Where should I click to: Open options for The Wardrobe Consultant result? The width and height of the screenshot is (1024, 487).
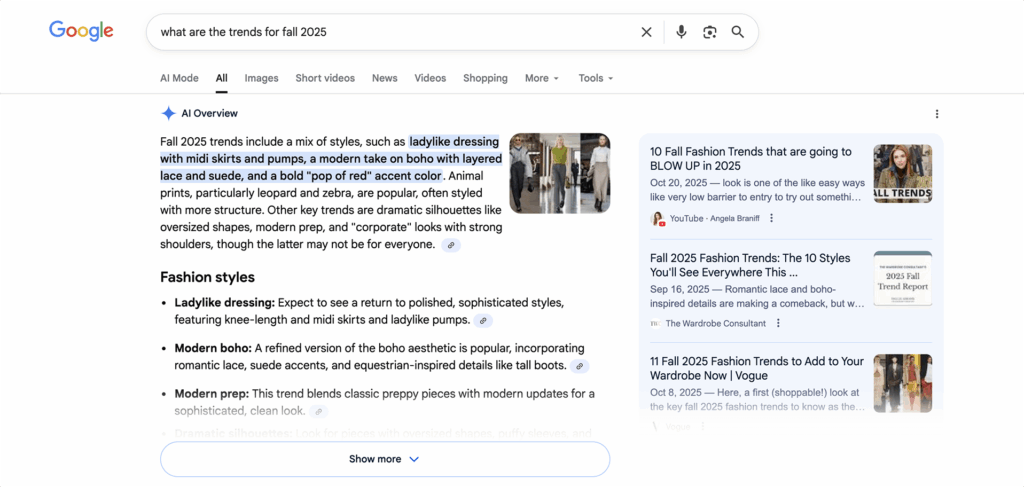778,323
